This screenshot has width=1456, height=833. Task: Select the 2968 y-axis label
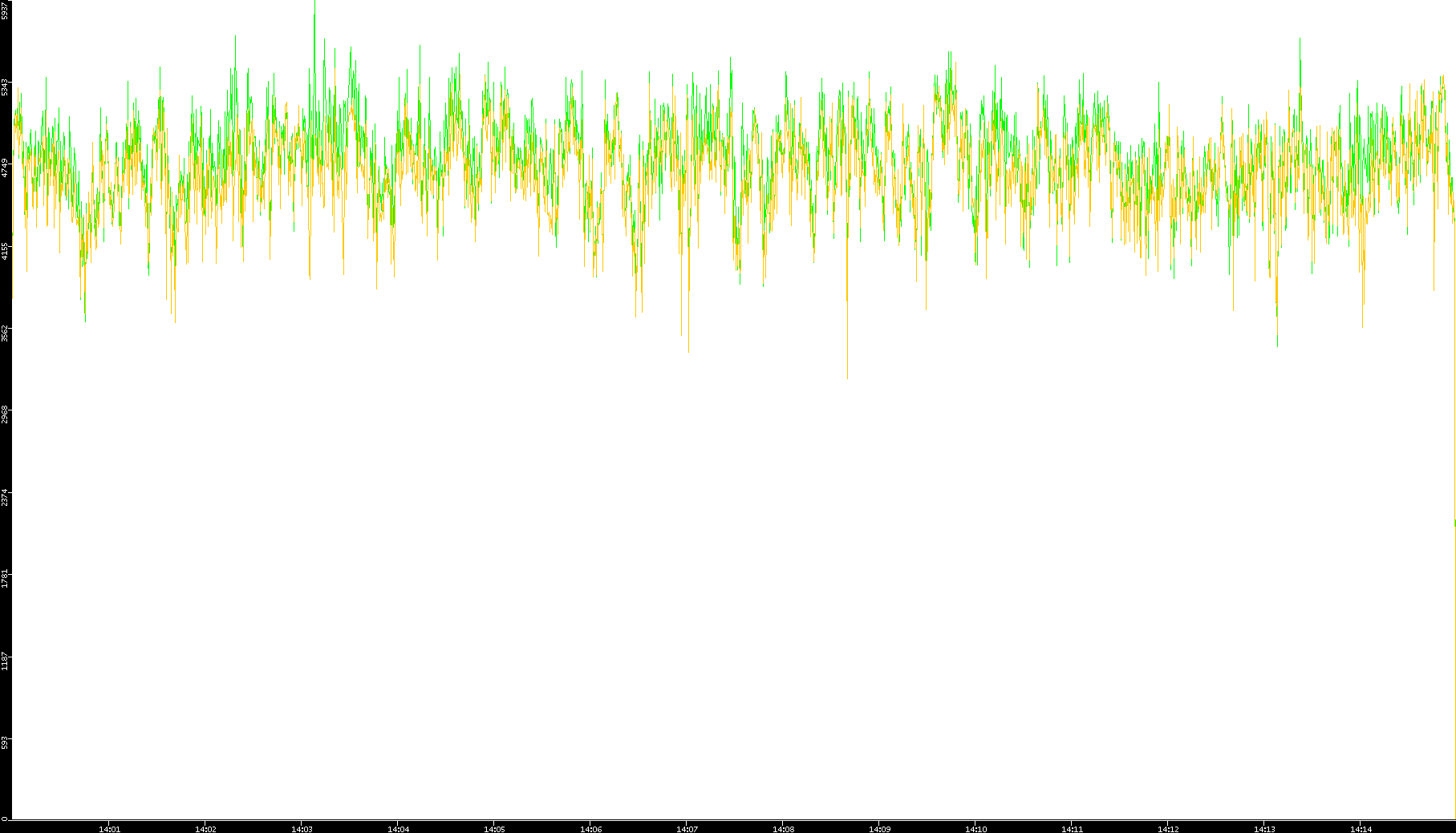click(5, 414)
